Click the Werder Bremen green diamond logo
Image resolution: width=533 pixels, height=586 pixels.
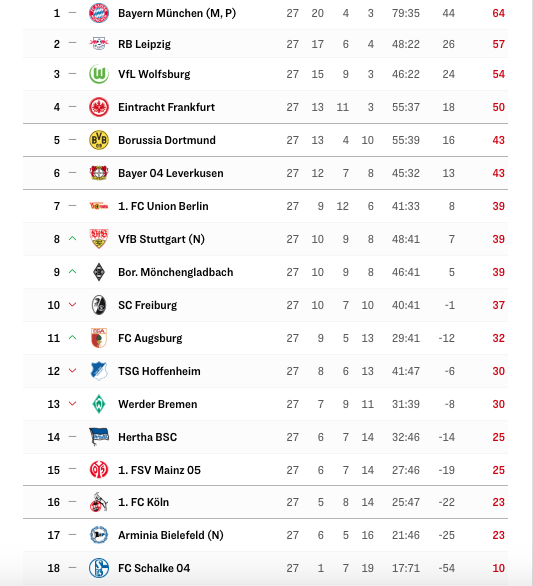coord(99,404)
